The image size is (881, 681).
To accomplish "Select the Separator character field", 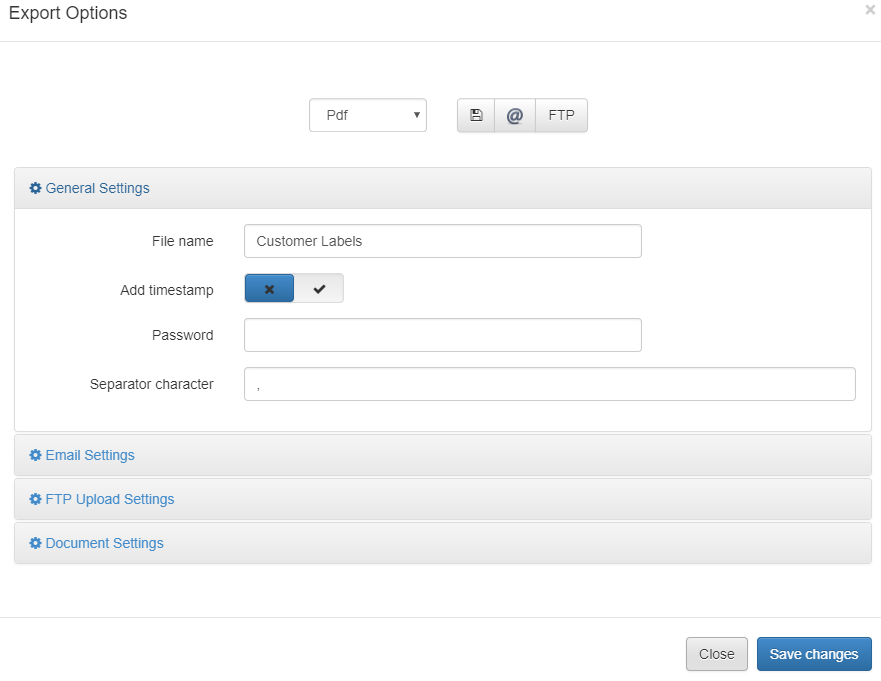I will tap(549, 384).
